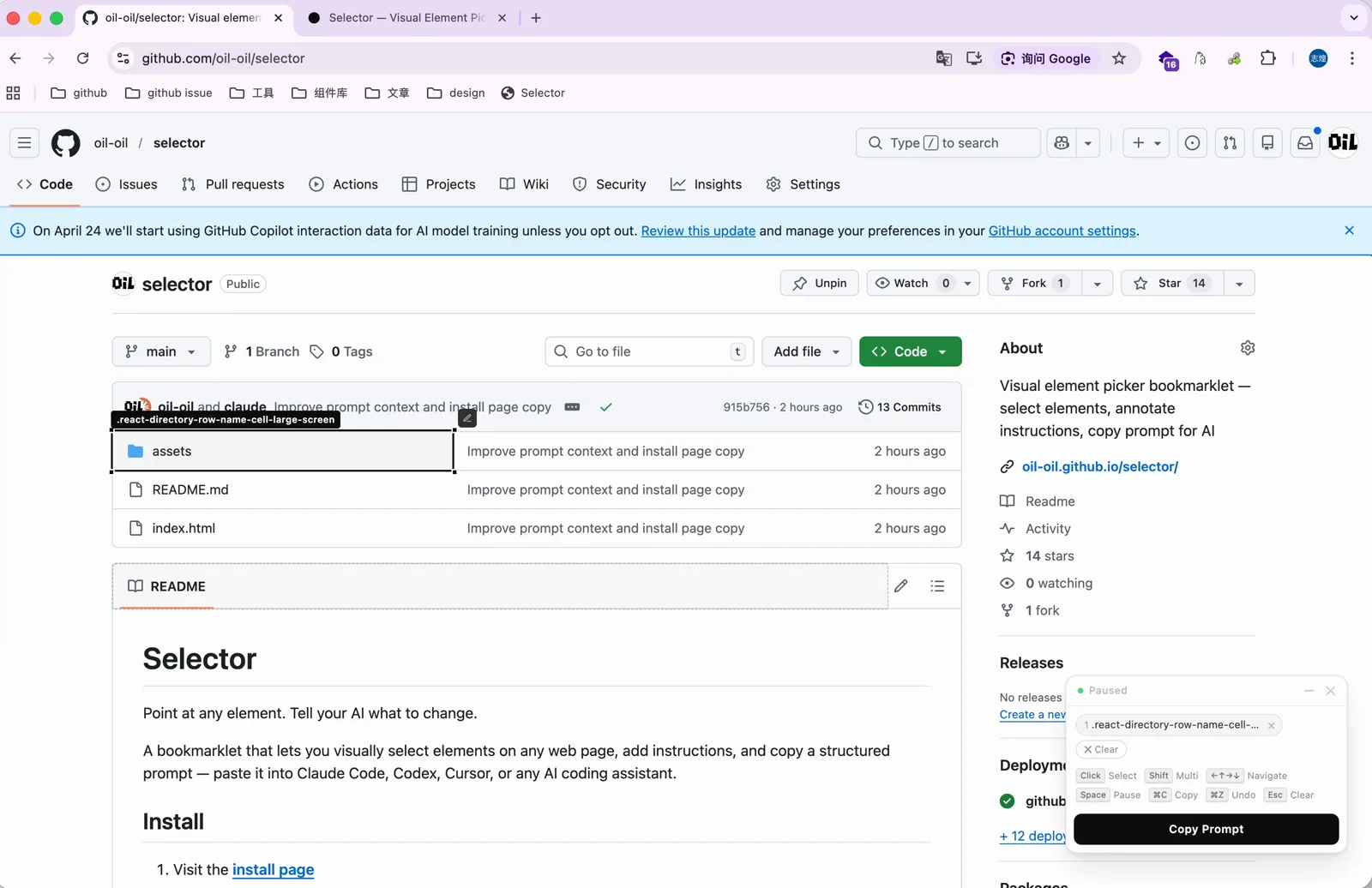Open the Settings tab
Image resolution: width=1372 pixels, height=888 pixels.
point(803,184)
